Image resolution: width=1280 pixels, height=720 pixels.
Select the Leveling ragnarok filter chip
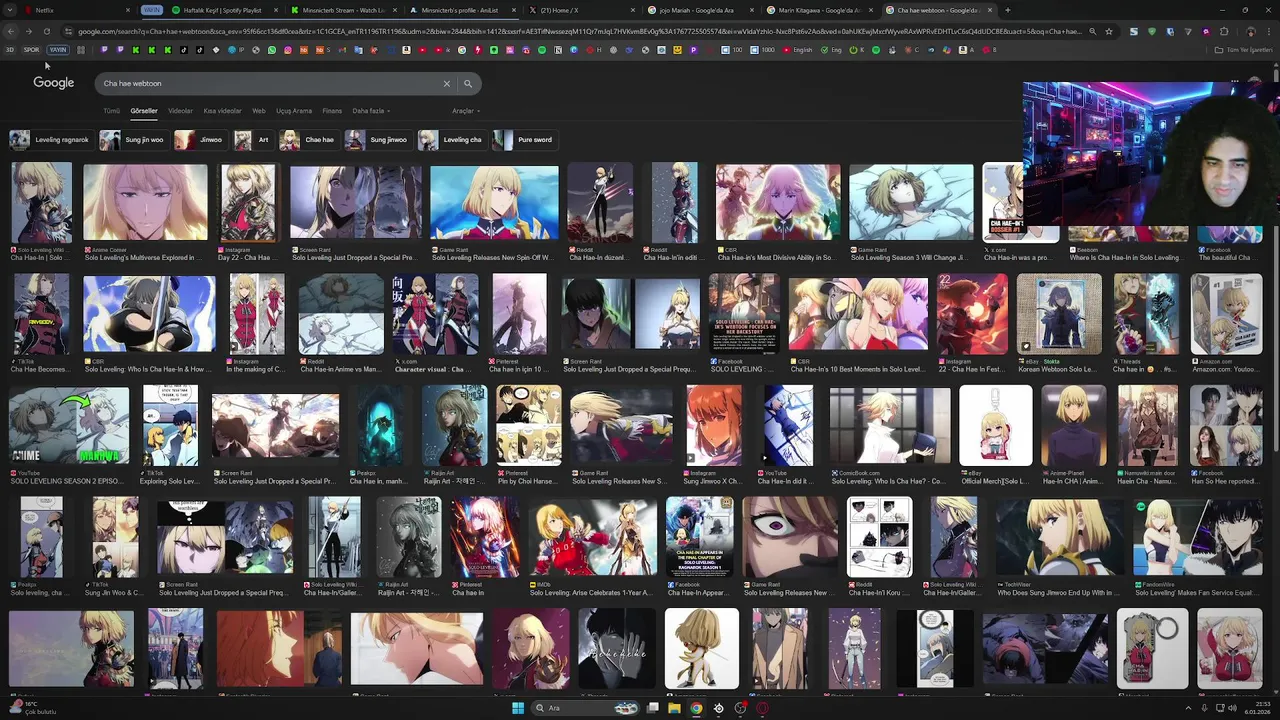(x=51, y=140)
